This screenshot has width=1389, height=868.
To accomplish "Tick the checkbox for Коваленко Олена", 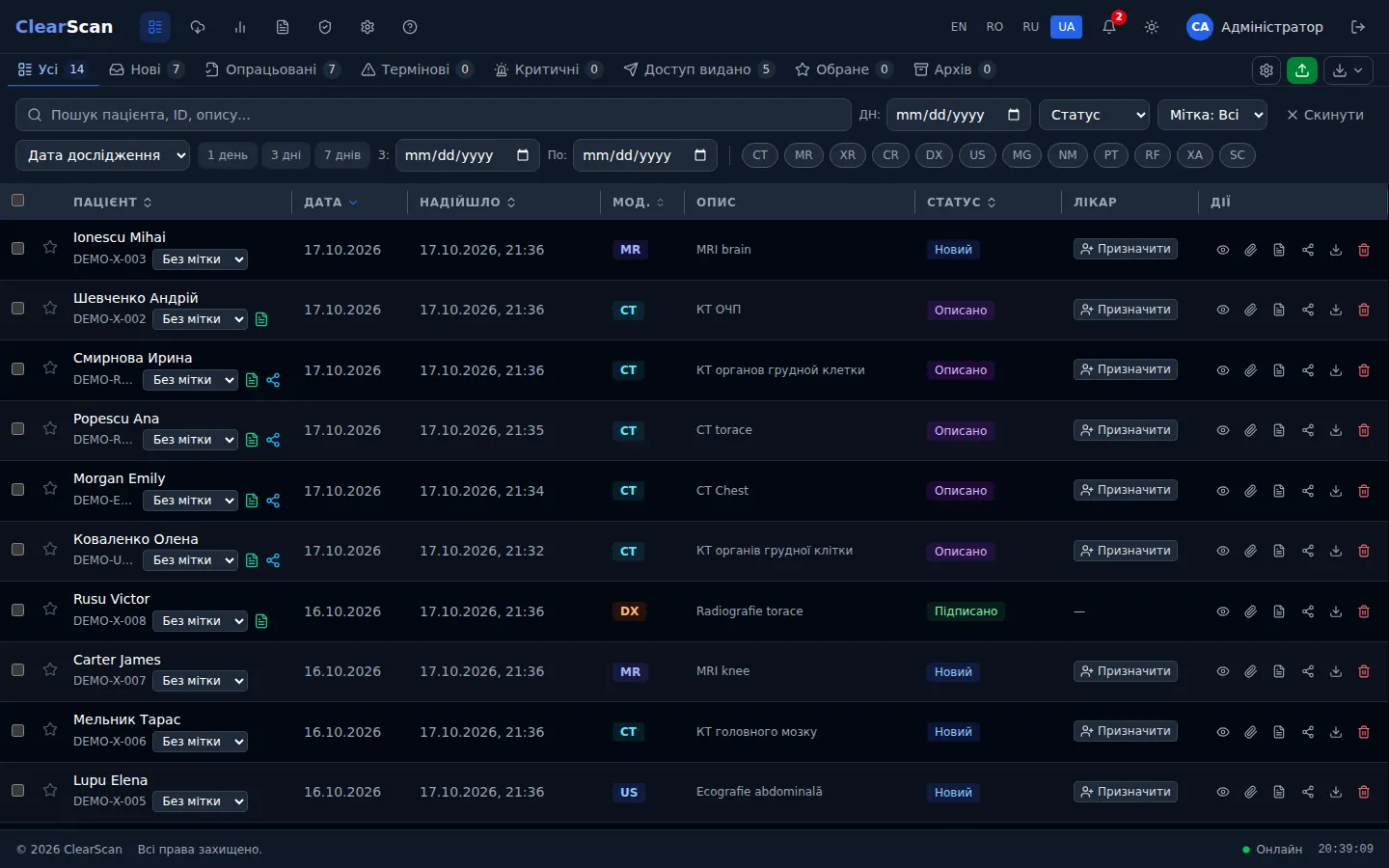I will 17,549.
